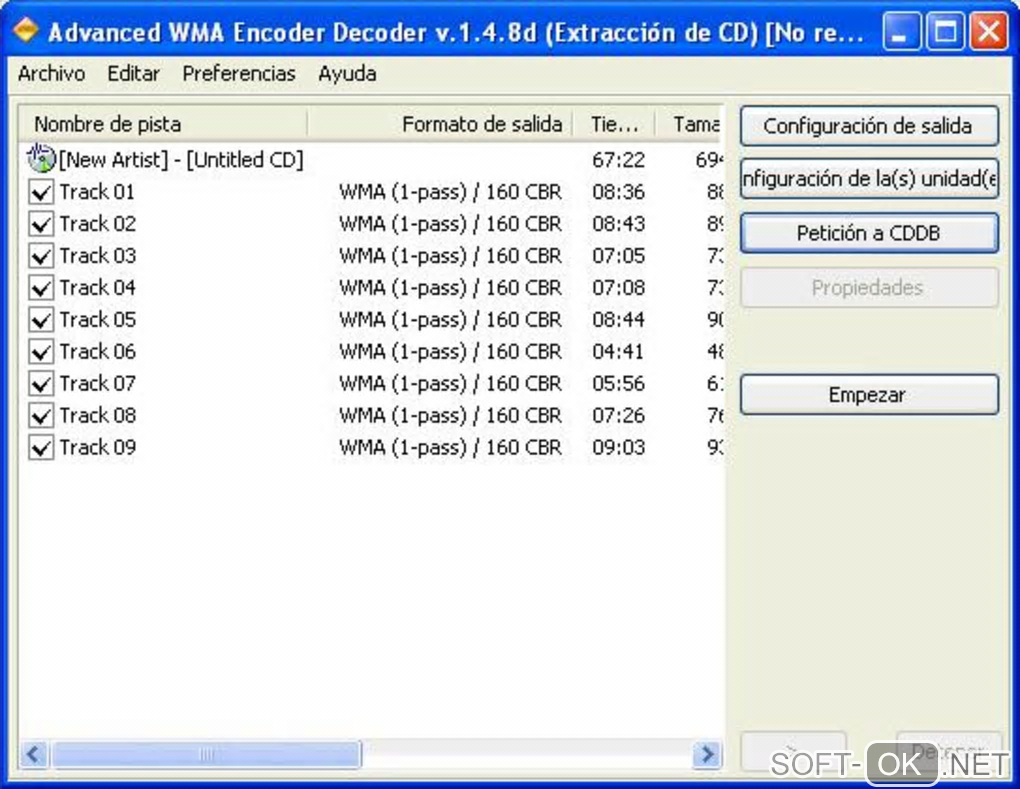Toggle the Track 09 checkbox
Viewport: 1020px width, 789px height.
(x=41, y=448)
